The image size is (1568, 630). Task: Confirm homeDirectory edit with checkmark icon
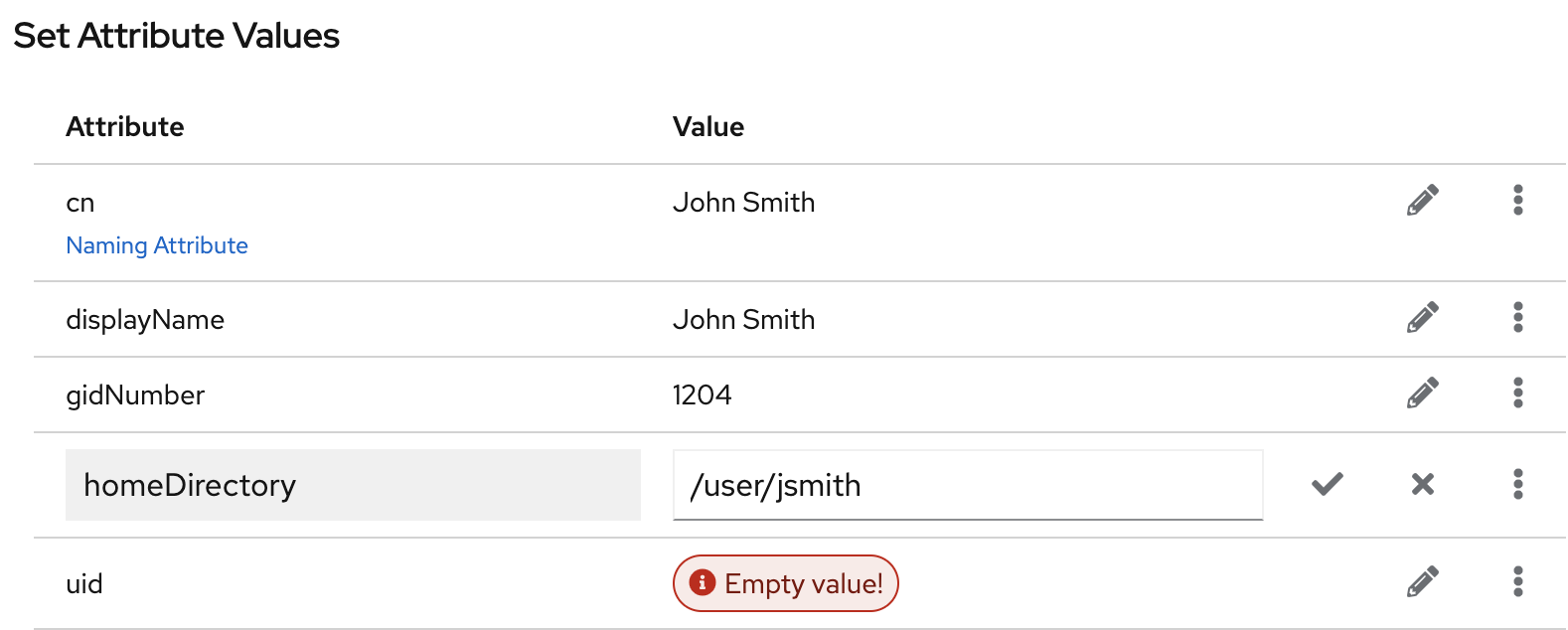pos(1327,485)
